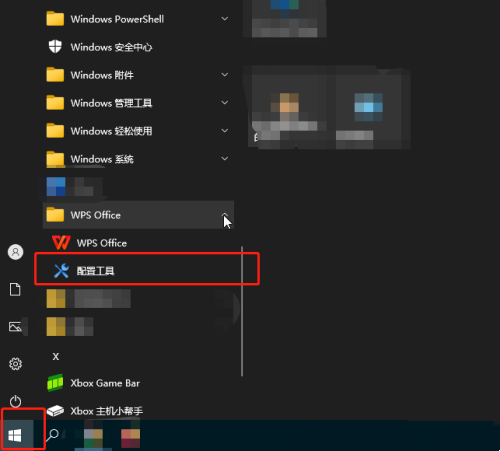Expand the Windows PowerShell folder

[138, 19]
